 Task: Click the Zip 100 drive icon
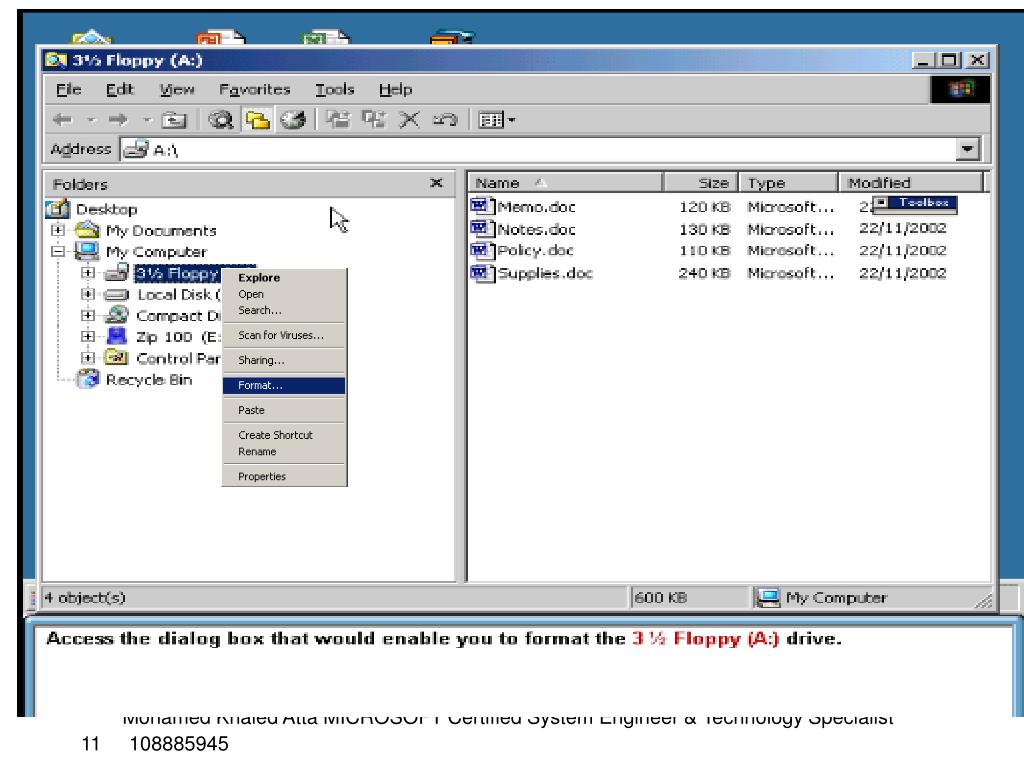pos(117,336)
